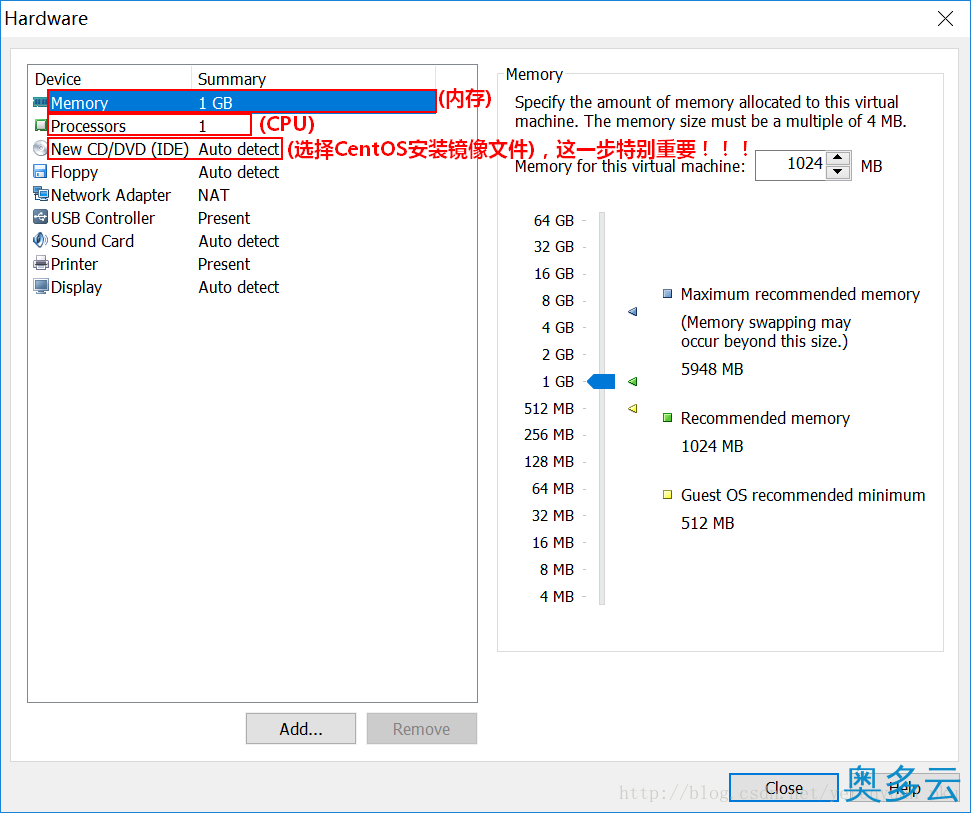The height and width of the screenshot is (813, 971).
Task: Click the 256 MB scale label
Action: 549,435
